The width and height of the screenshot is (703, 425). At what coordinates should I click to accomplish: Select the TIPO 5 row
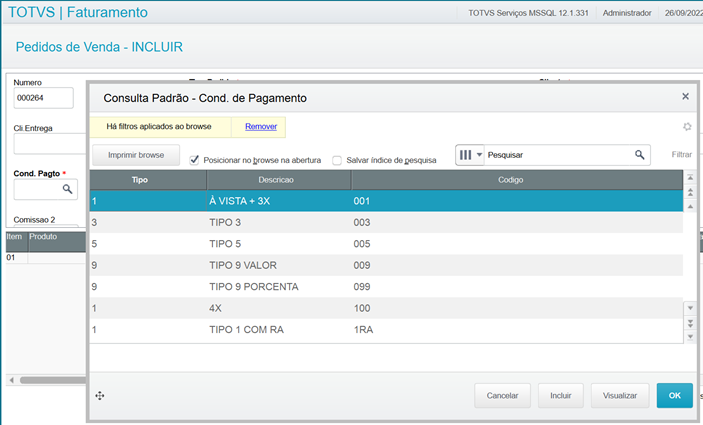point(386,244)
